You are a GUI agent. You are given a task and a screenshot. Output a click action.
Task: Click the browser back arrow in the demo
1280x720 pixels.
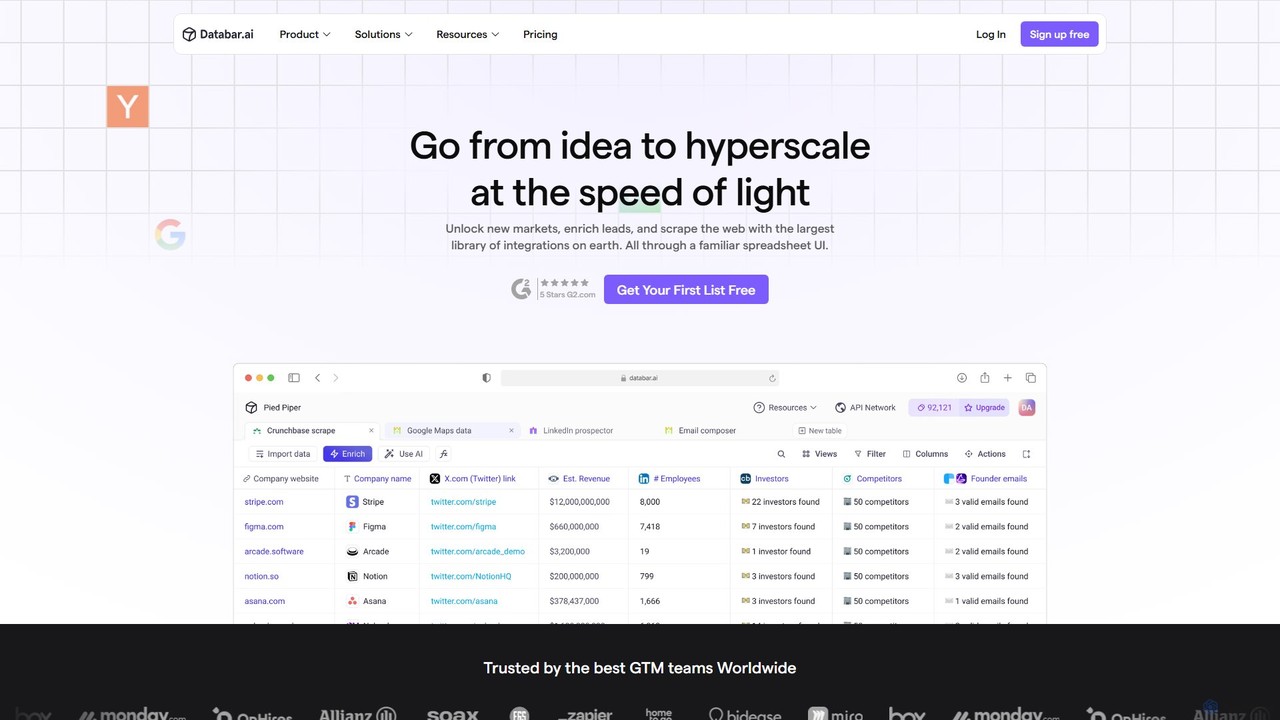318,378
